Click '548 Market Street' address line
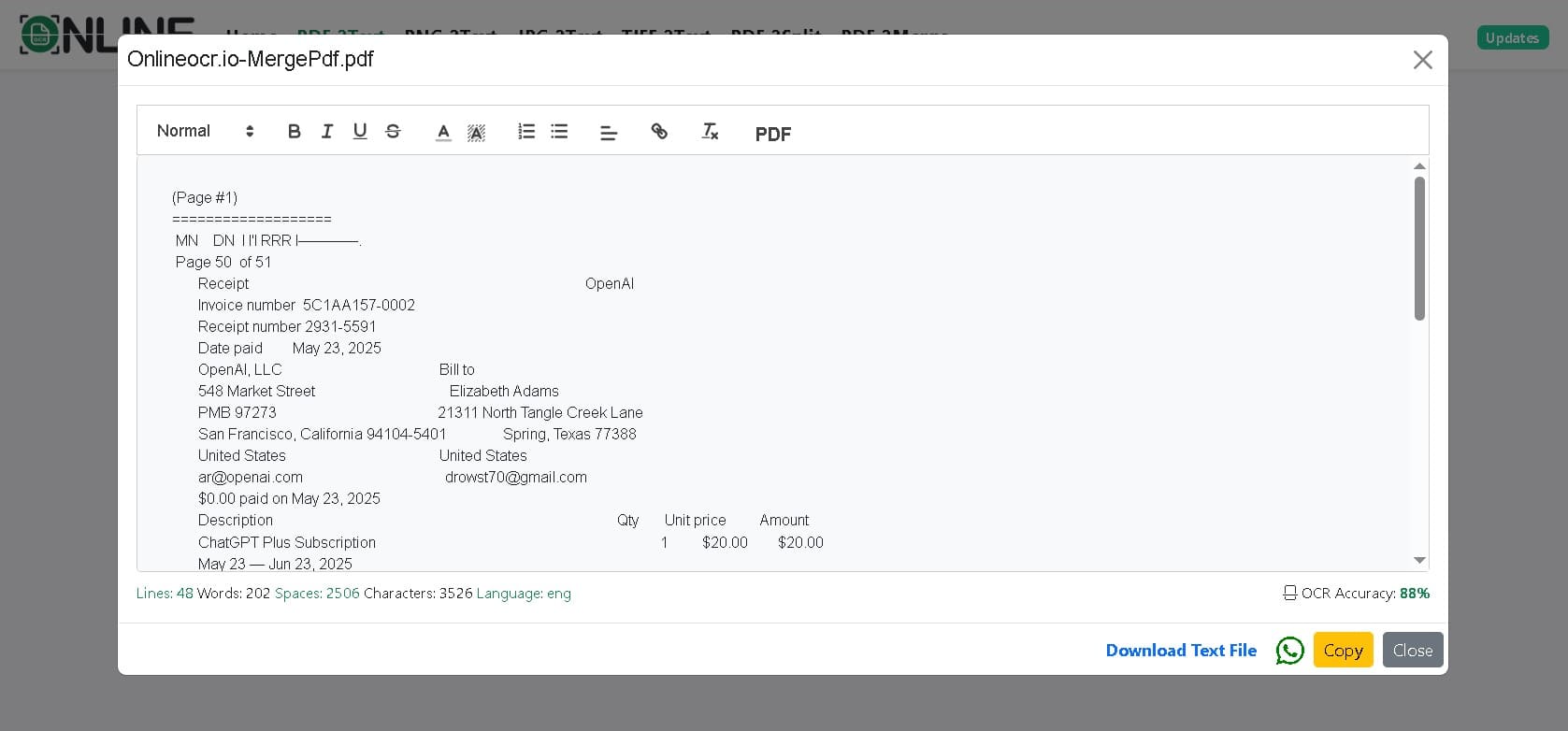Screen dimensions: 1568x731 [x=256, y=391]
